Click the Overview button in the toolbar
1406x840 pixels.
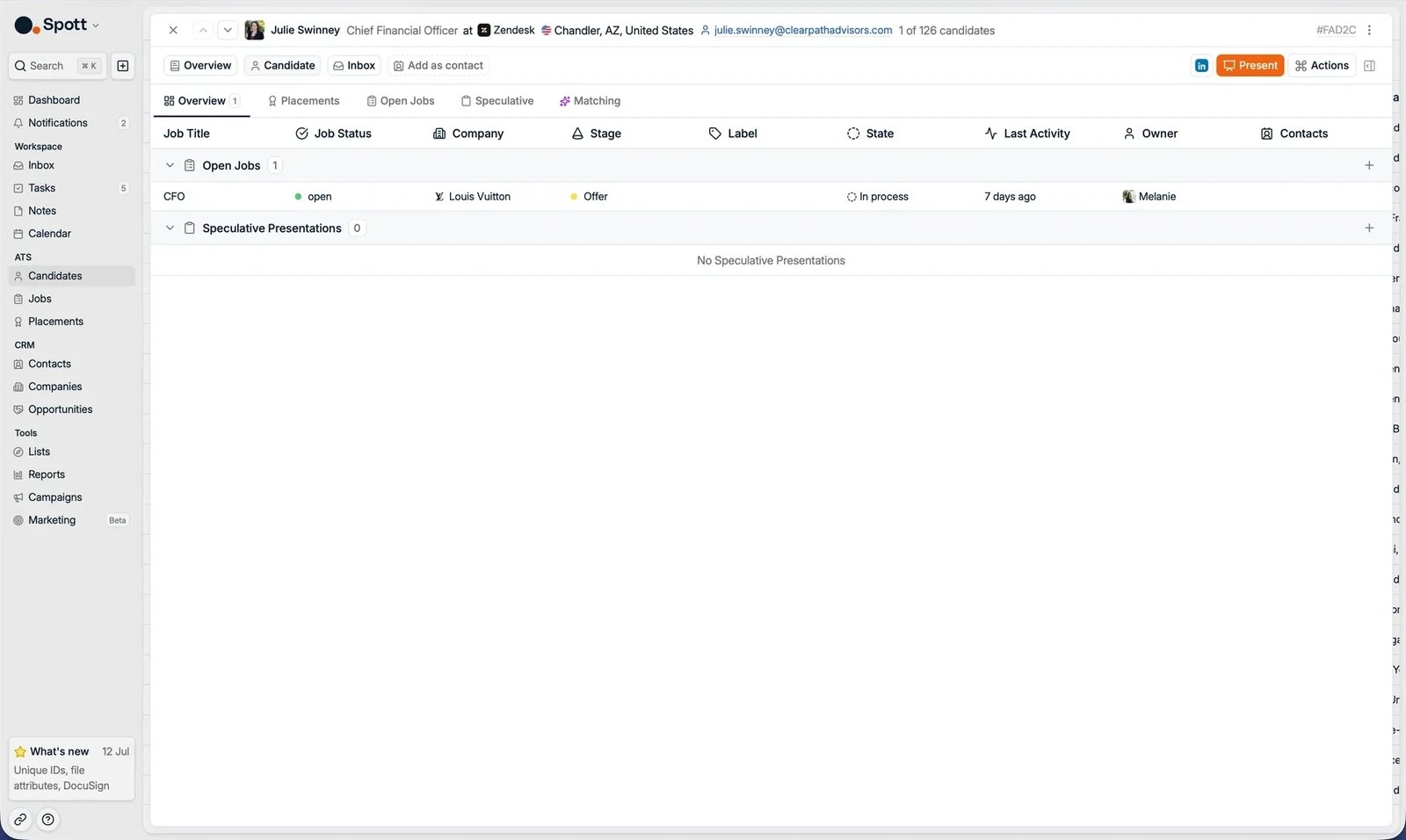pos(200,66)
